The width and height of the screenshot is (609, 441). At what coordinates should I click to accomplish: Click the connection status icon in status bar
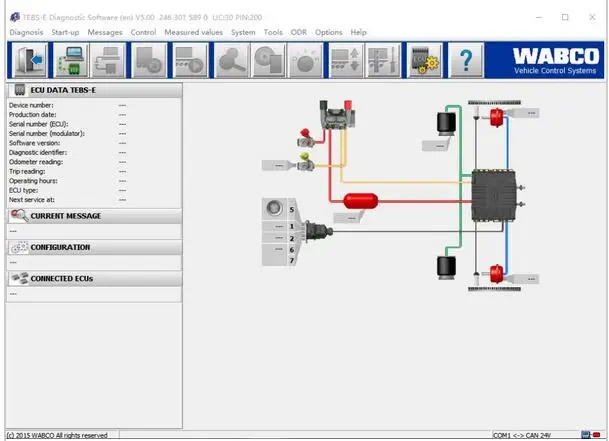[x=590, y=434]
